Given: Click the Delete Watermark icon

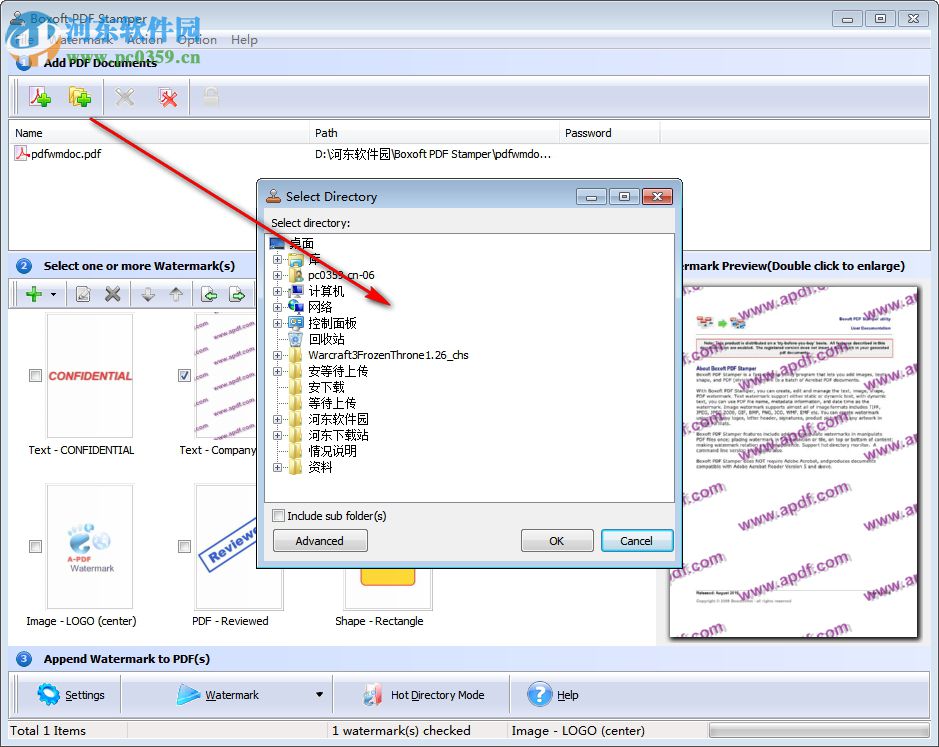Looking at the screenshot, I should (113, 294).
